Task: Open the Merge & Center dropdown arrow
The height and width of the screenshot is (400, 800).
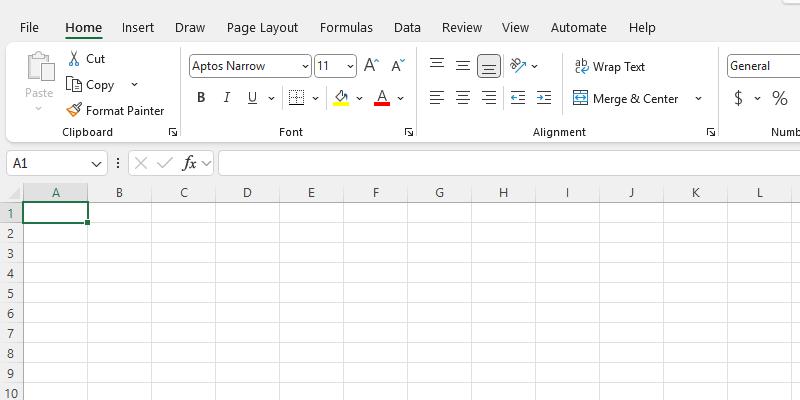Action: [x=698, y=99]
